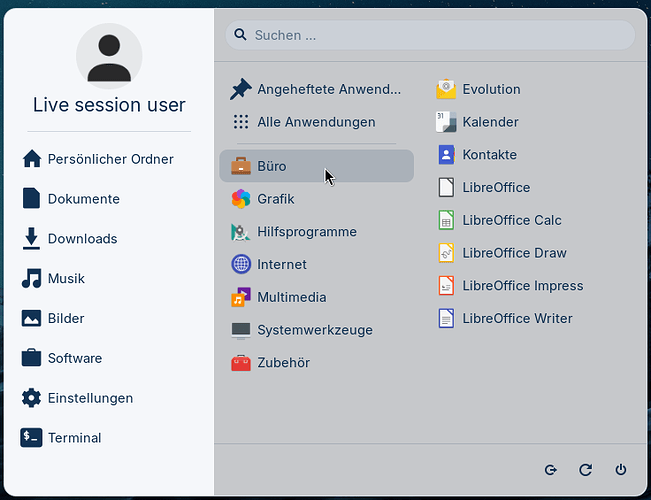Image resolution: width=651 pixels, height=500 pixels.
Task: Open the Kontakte application
Action: point(477,155)
